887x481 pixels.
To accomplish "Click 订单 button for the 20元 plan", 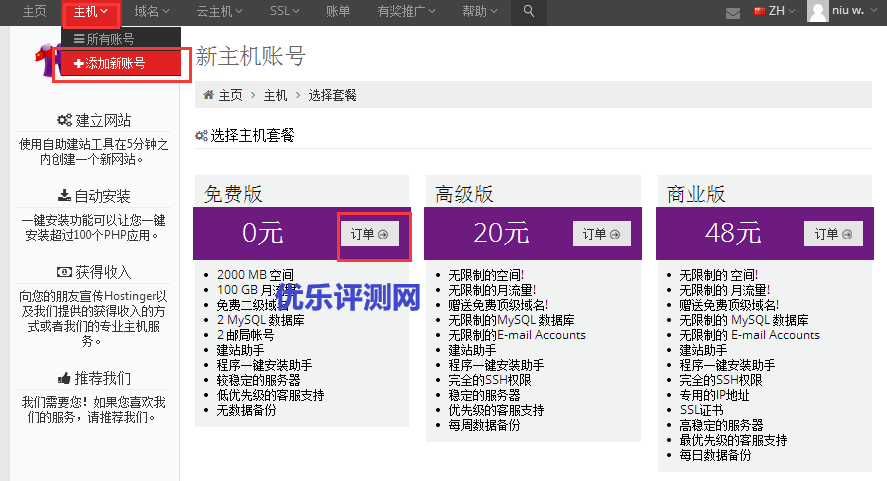I will [x=602, y=234].
